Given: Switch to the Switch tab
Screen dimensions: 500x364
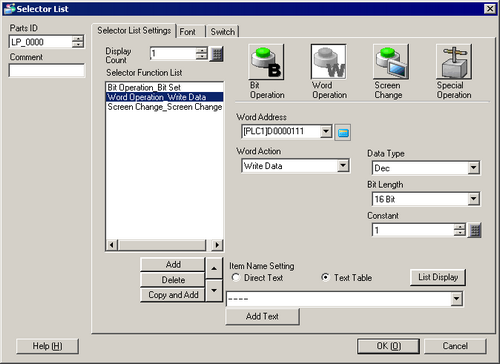Looking at the screenshot, I should coord(222,32).
